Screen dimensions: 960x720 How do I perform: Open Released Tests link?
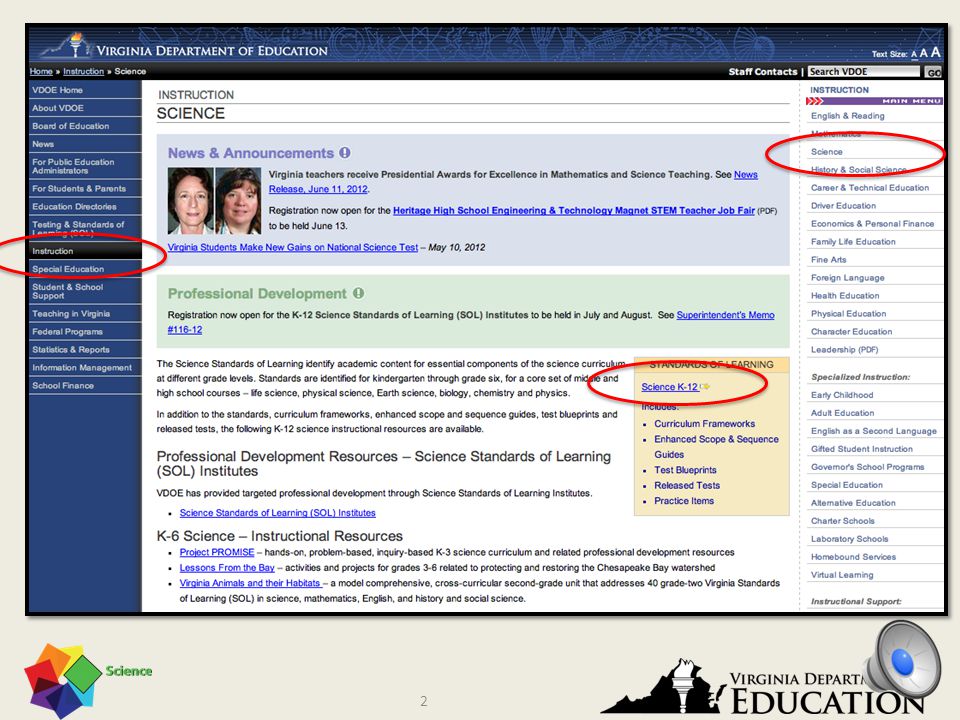click(687, 486)
